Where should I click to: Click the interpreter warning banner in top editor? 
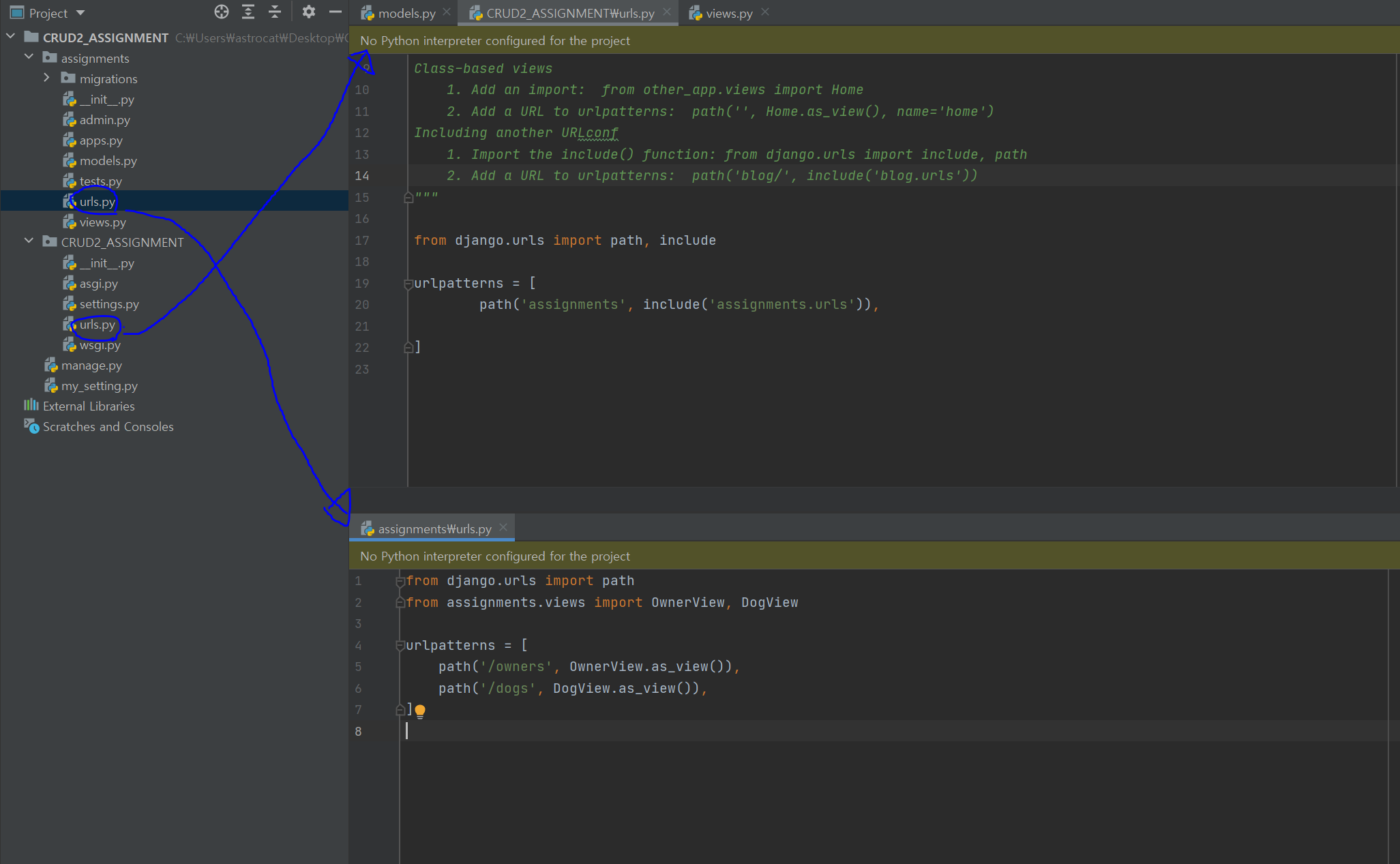[495, 41]
